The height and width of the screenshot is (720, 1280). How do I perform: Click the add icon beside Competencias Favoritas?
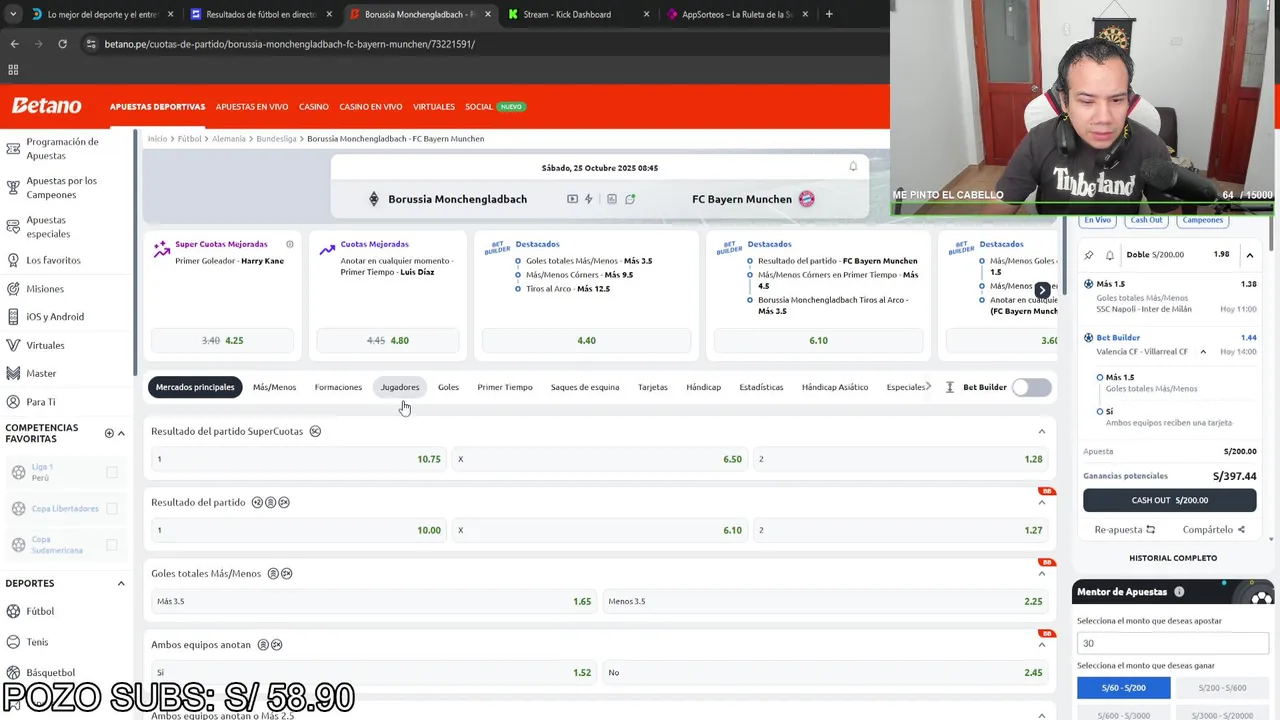pos(109,433)
